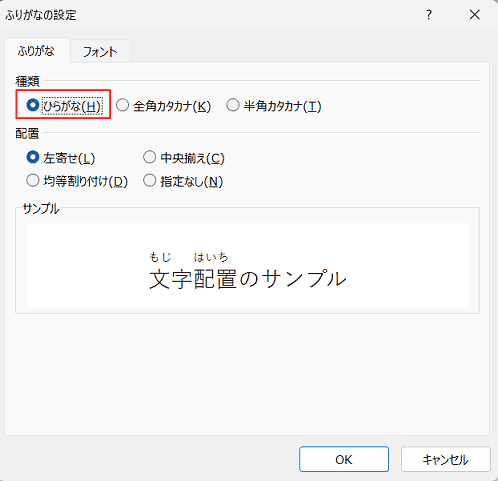Pick the 指定なし(N) alignment option
Screen dimensions: 498x481
tap(183, 181)
